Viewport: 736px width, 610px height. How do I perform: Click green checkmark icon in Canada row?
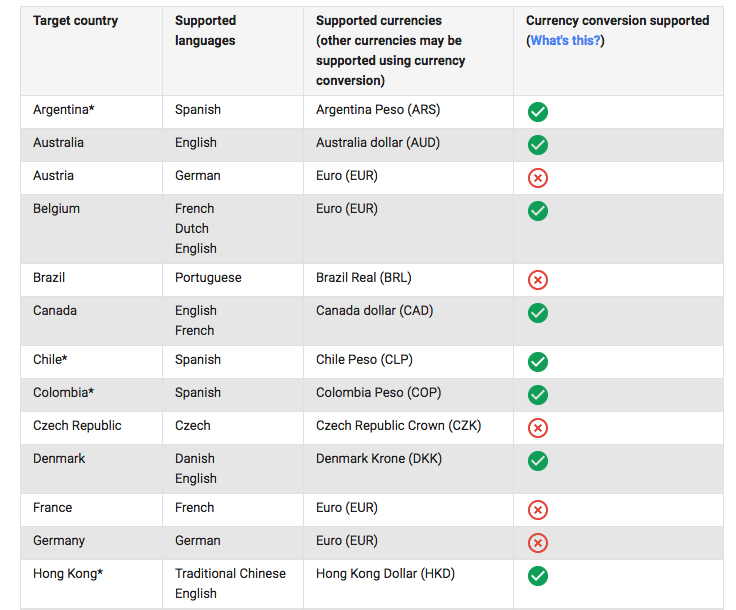(x=538, y=313)
